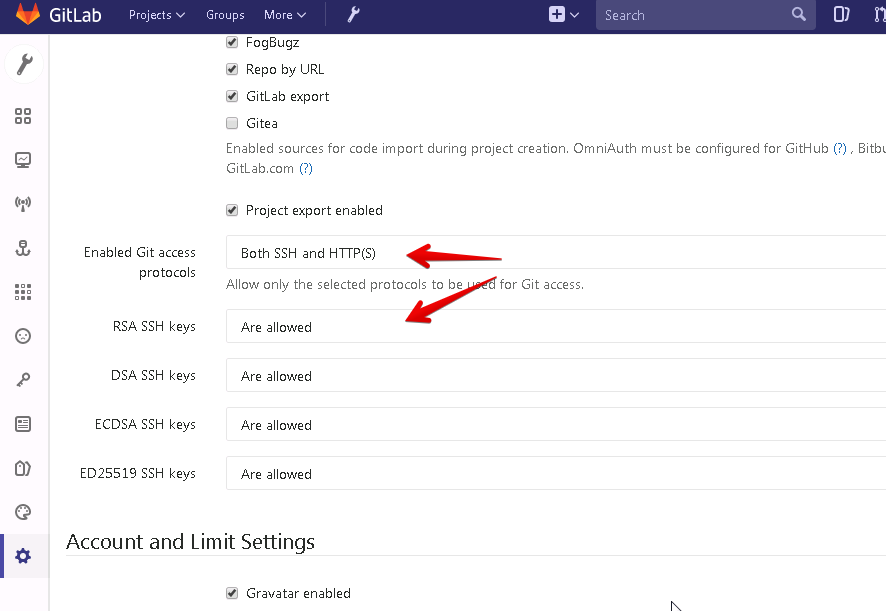
Task: Open the Service Templates icon in sidebar
Action: [x=23, y=424]
